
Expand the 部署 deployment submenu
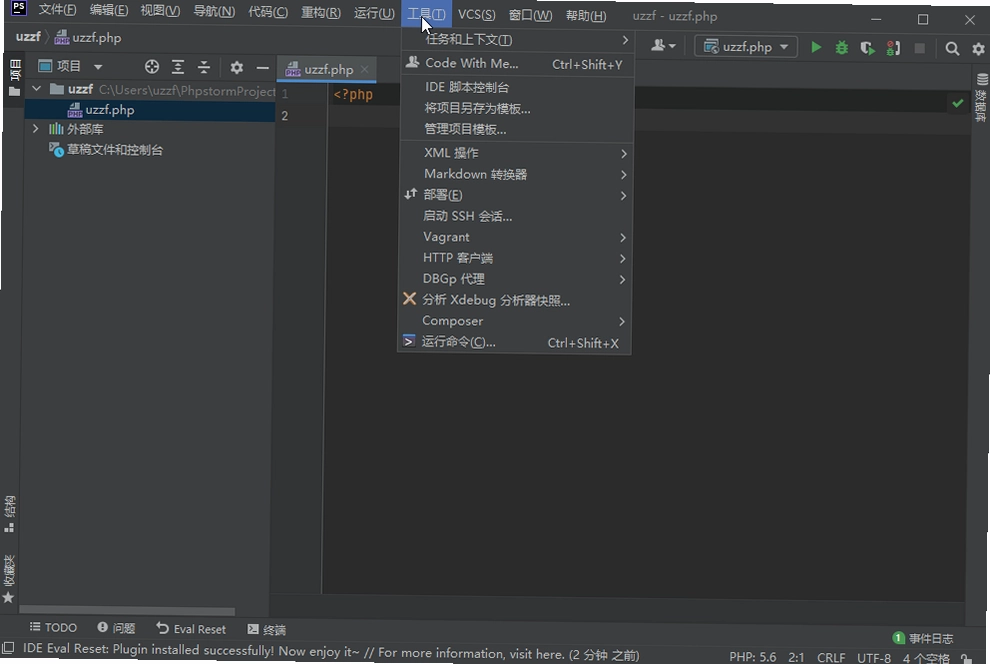(x=515, y=195)
